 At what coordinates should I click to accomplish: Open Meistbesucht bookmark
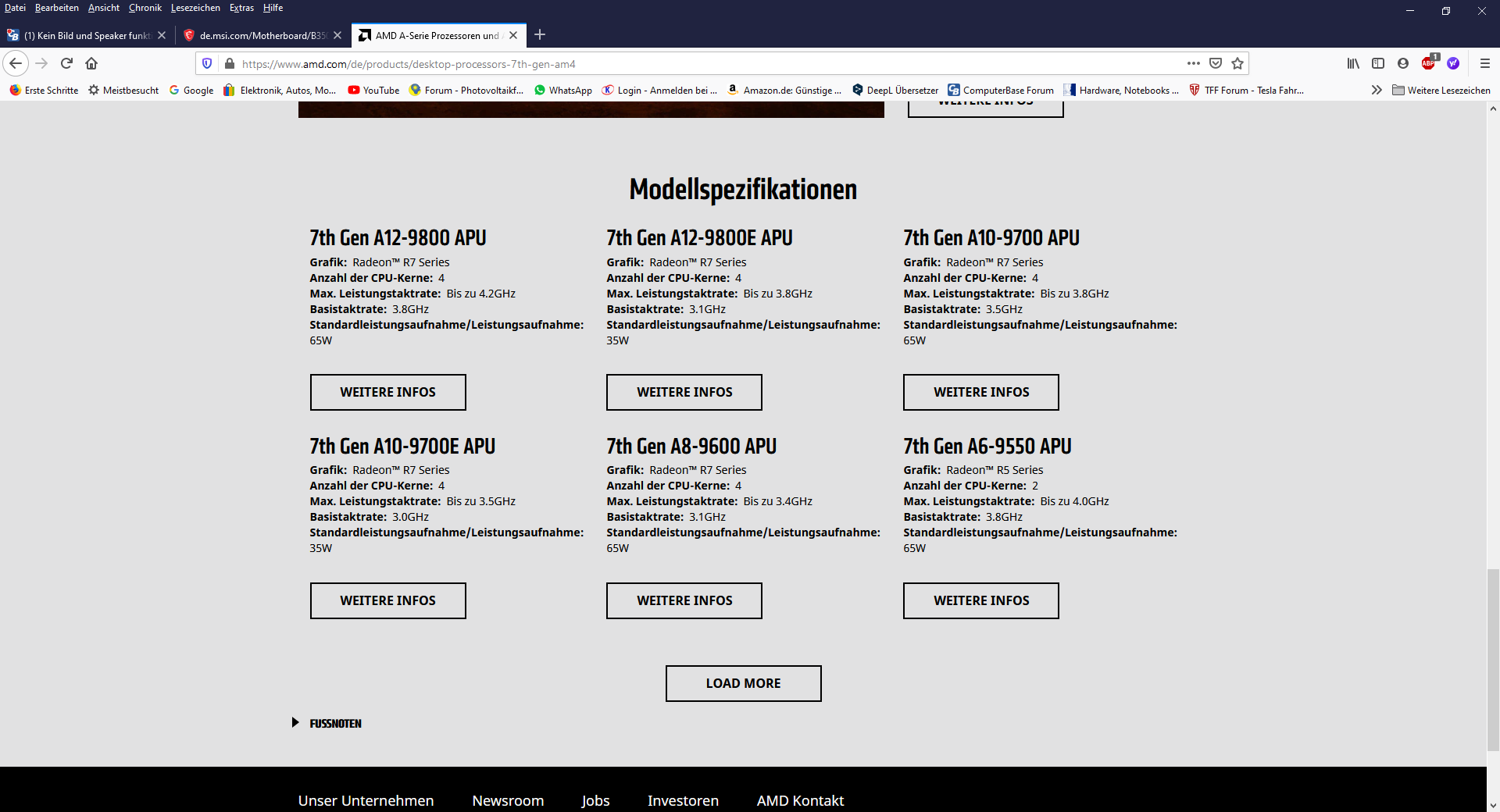click(123, 90)
